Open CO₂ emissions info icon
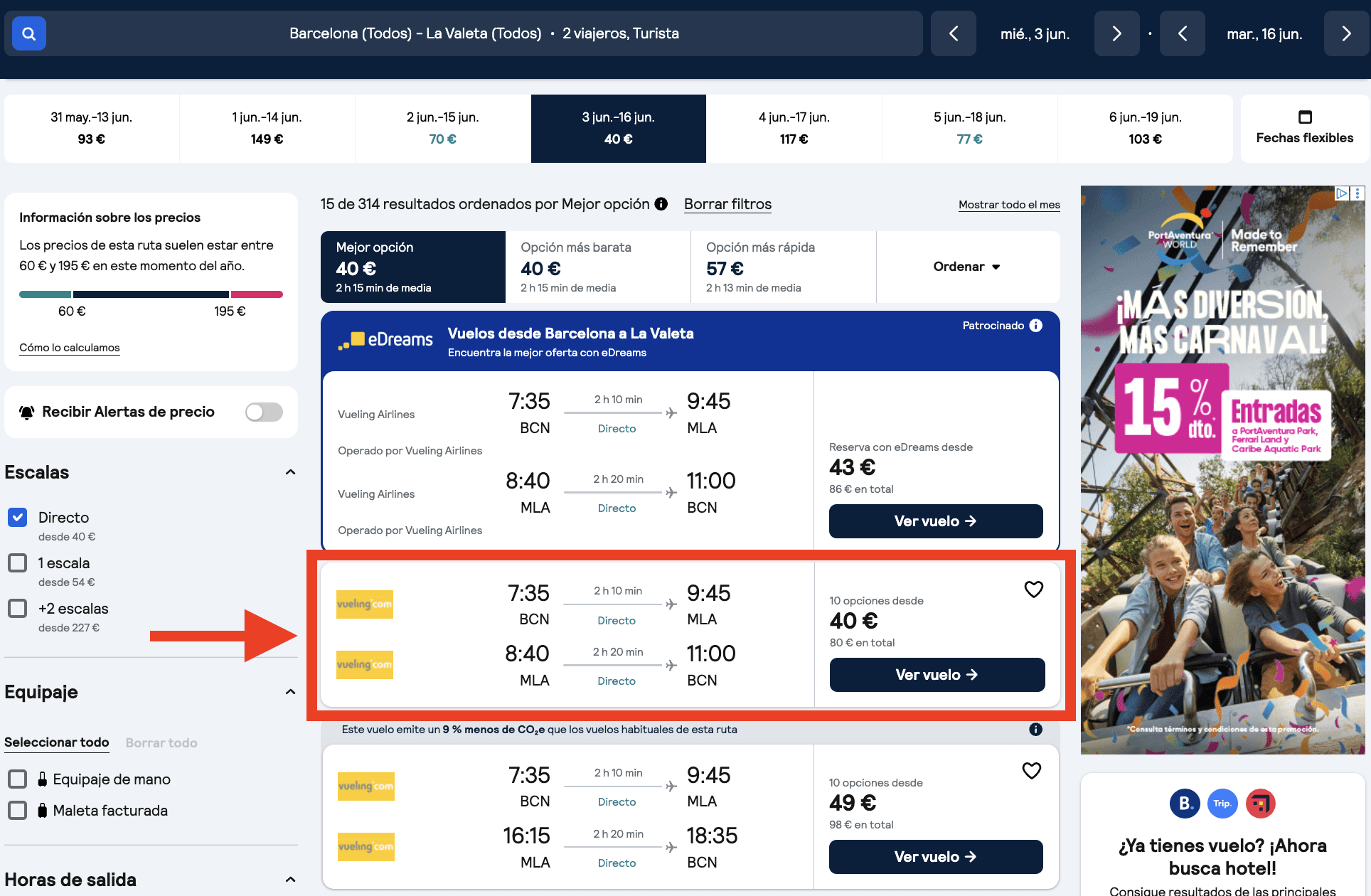This screenshot has width=1371, height=896. pos(1036,730)
